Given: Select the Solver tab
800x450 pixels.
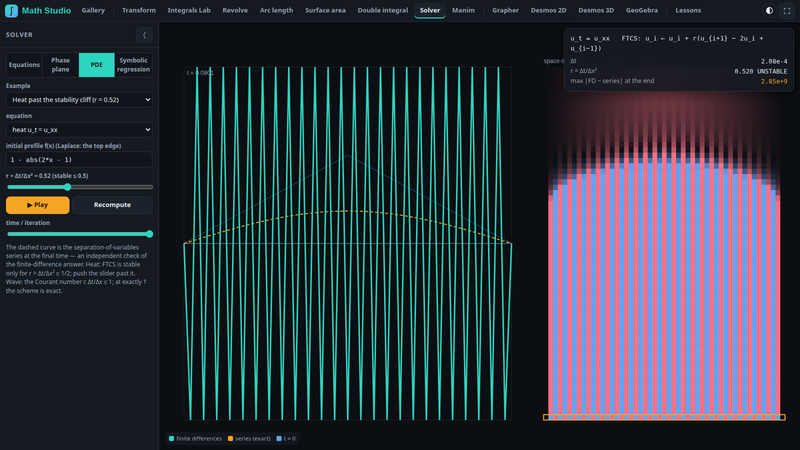Looking at the screenshot, I should point(430,10).
